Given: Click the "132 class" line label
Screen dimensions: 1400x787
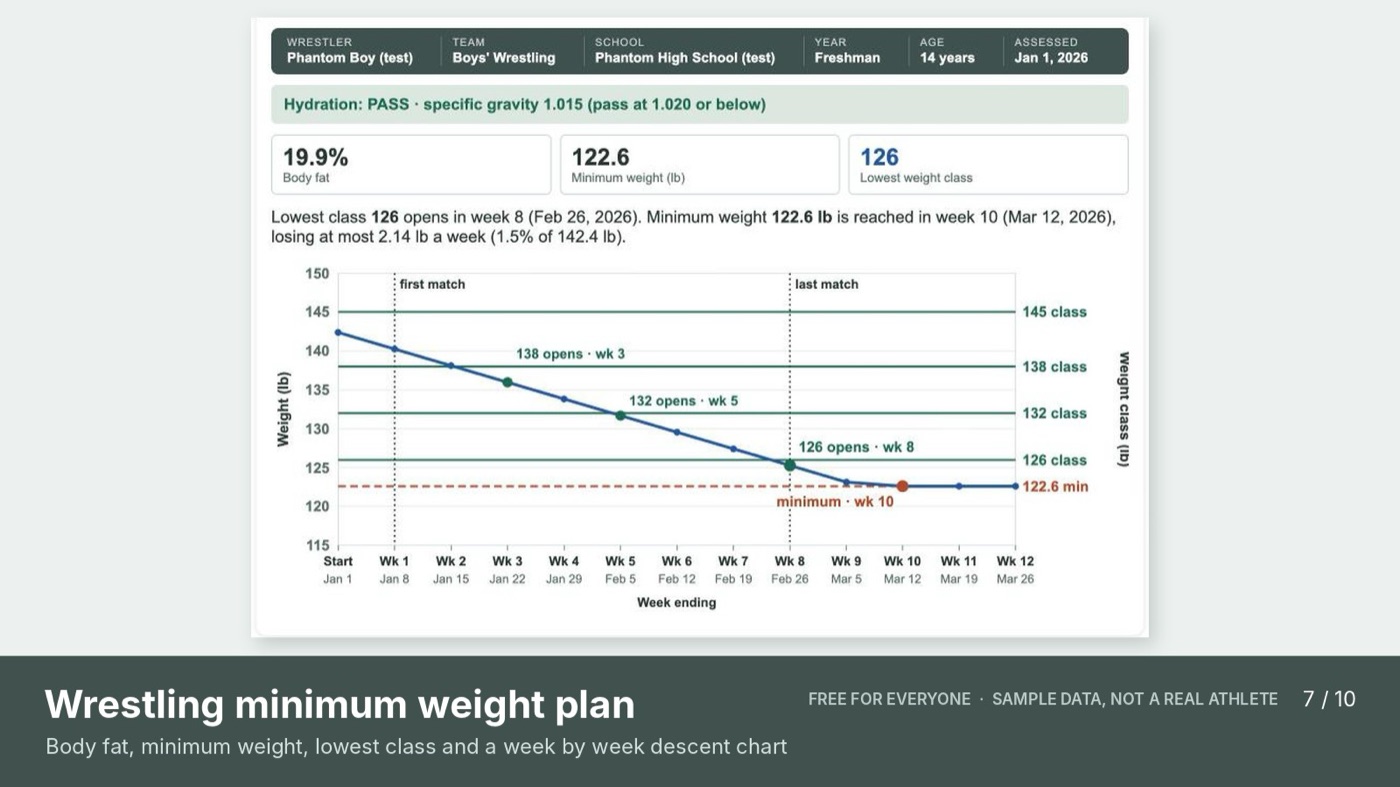Looking at the screenshot, I should (x=1054, y=413).
